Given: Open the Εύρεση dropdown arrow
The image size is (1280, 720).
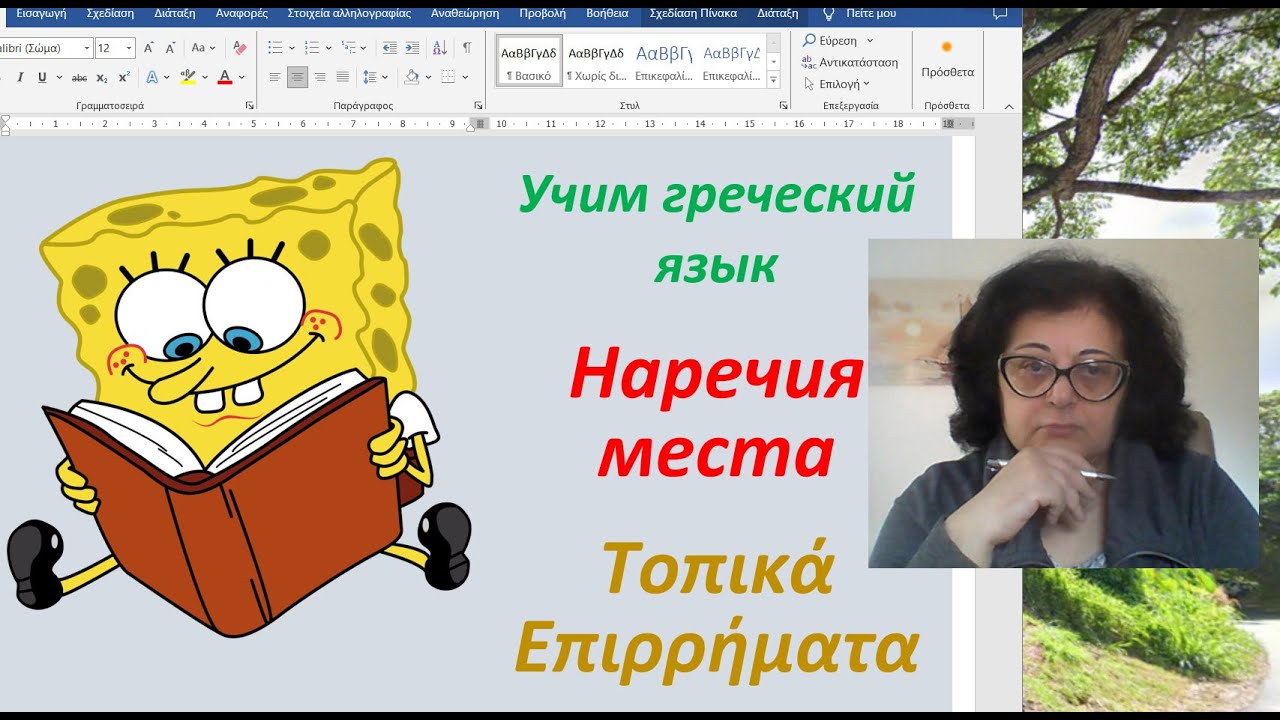Looking at the screenshot, I should pos(870,40).
